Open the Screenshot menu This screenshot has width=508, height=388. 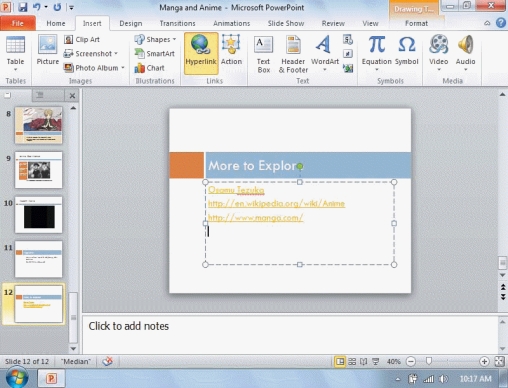point(91,53)
